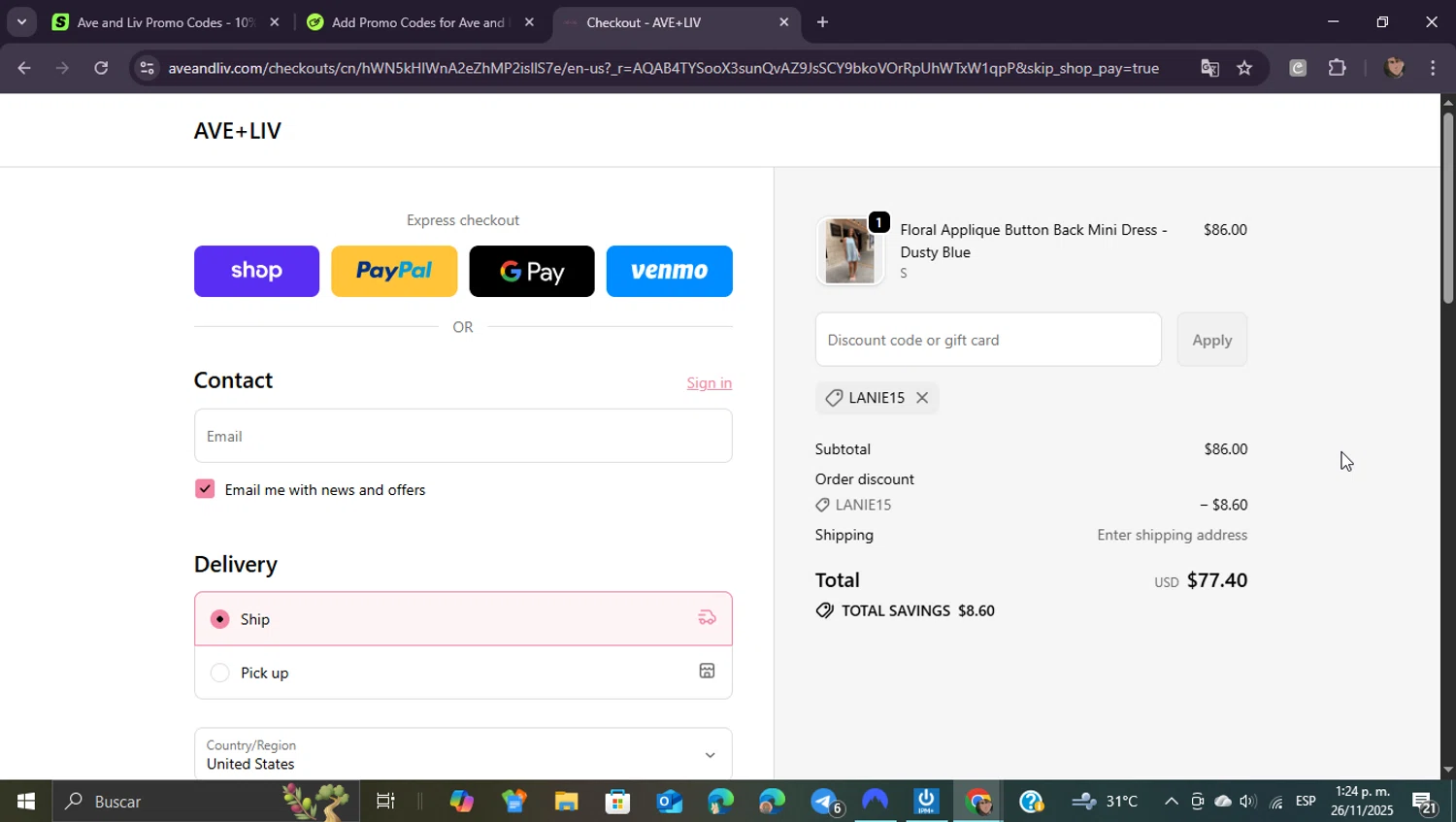Click Floral Applique Button Back Mini Dress title
This screenshot has width=1456, height=822.
(1034, 241)
